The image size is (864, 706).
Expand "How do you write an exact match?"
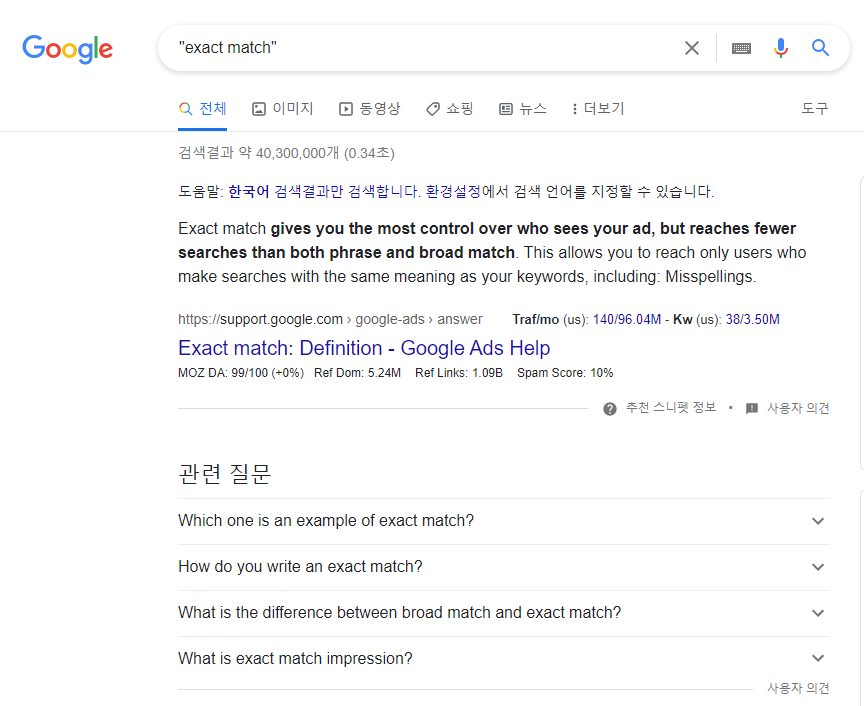[x=504, y=567]
